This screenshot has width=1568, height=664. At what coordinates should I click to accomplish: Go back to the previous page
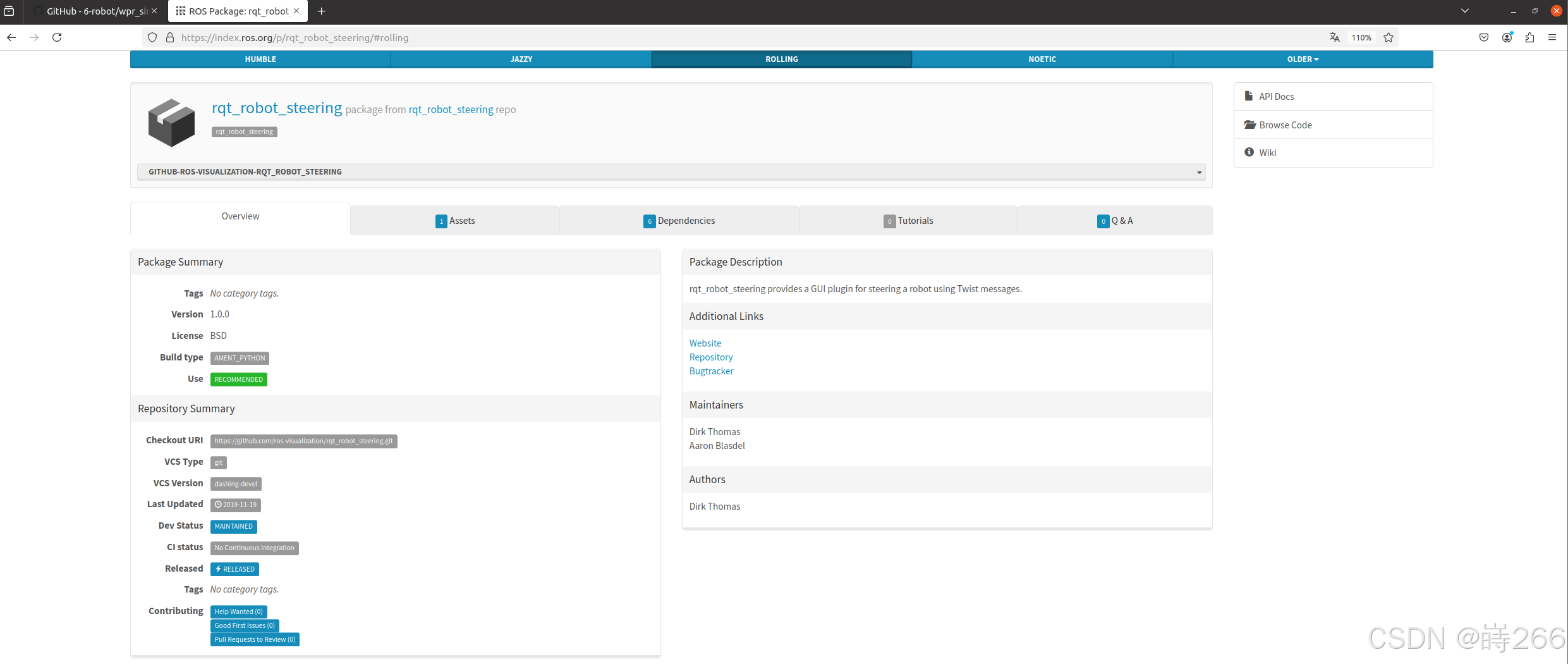click(x=11, y=37)
